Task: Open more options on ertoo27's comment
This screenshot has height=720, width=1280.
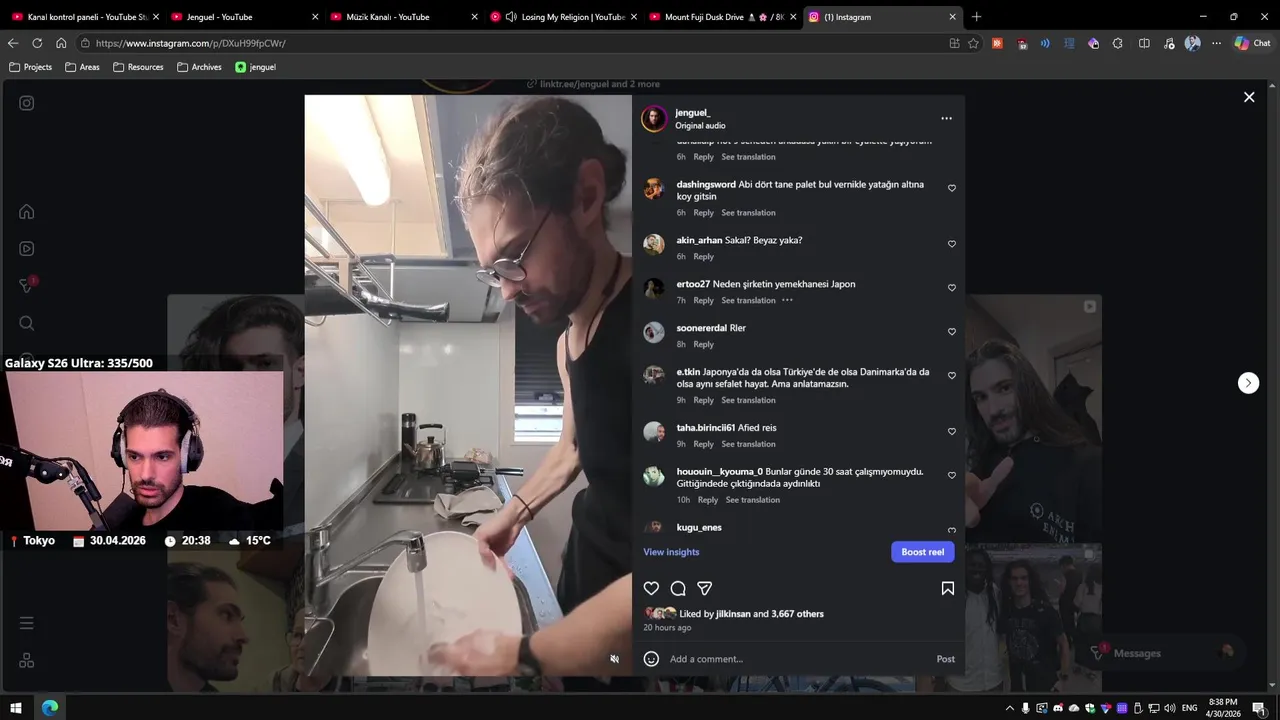Action: click(x=787, y=300)
